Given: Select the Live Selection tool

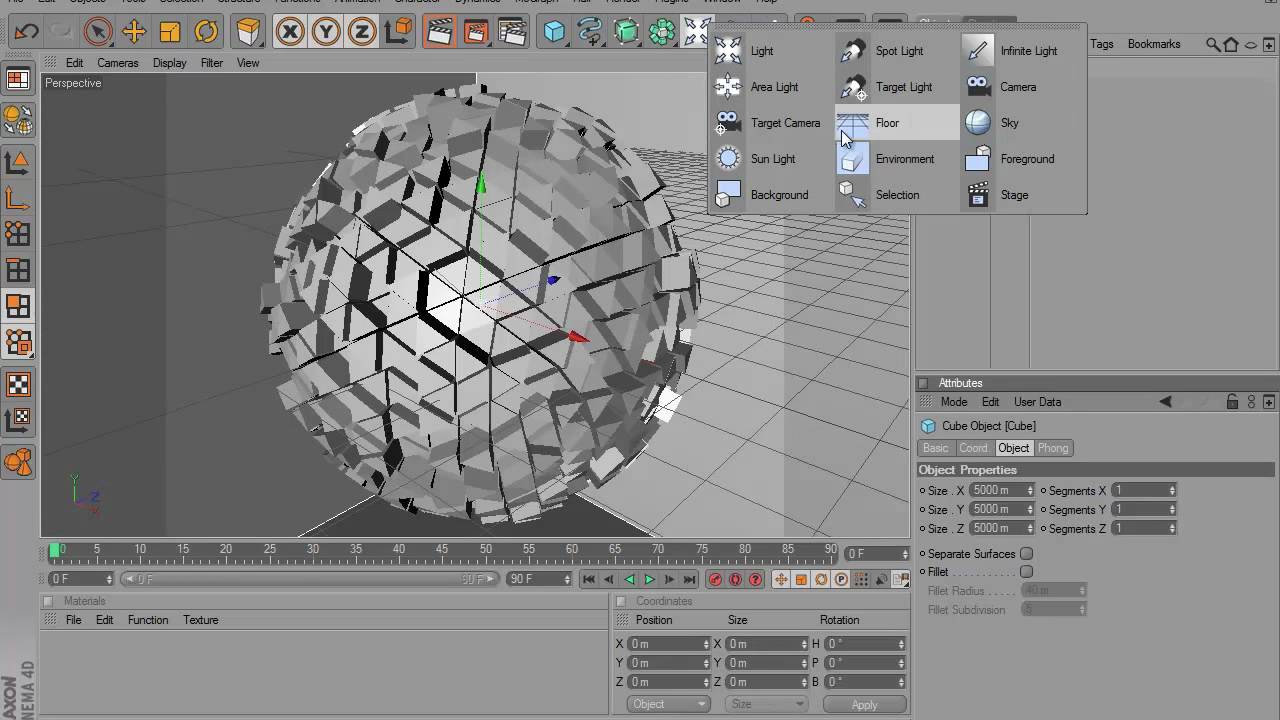Looking at the screenshot, I should (x=98, y=32).
